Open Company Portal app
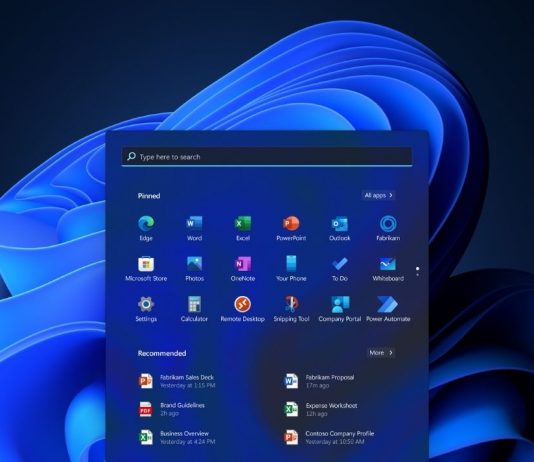534x462 pixels. click(x=340, y=309)
